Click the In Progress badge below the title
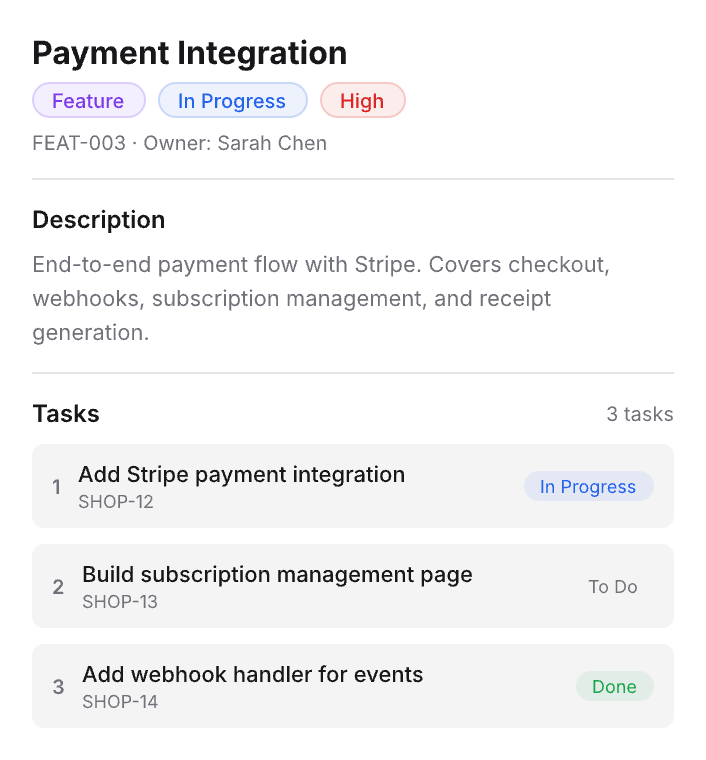This screenshot has height=760, width=706. (232, 101)
